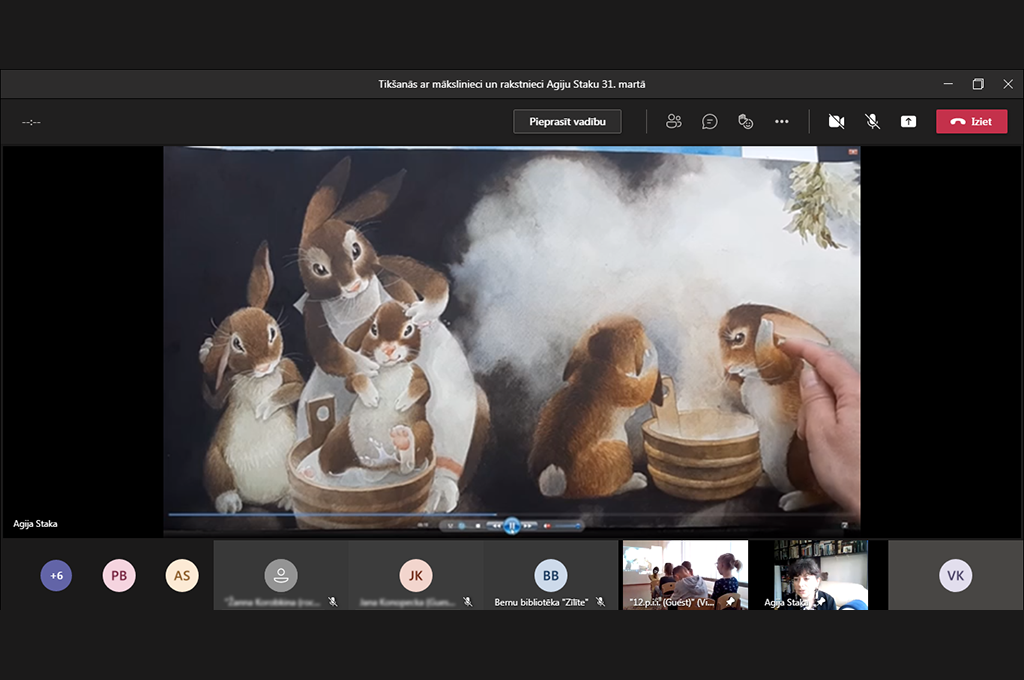Click the Agija Staka presenter name label
This screenshot has height=680, width=1024.
35,524
